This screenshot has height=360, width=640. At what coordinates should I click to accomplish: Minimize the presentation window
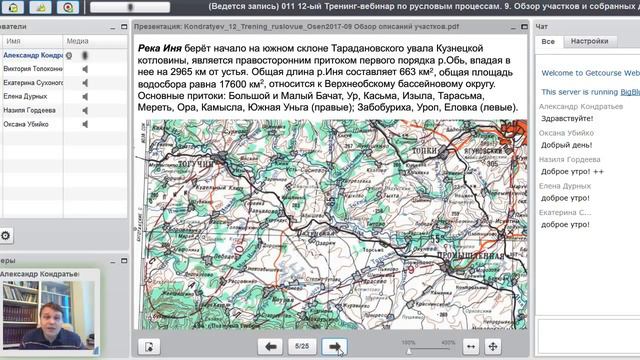[x=513, y=27]
